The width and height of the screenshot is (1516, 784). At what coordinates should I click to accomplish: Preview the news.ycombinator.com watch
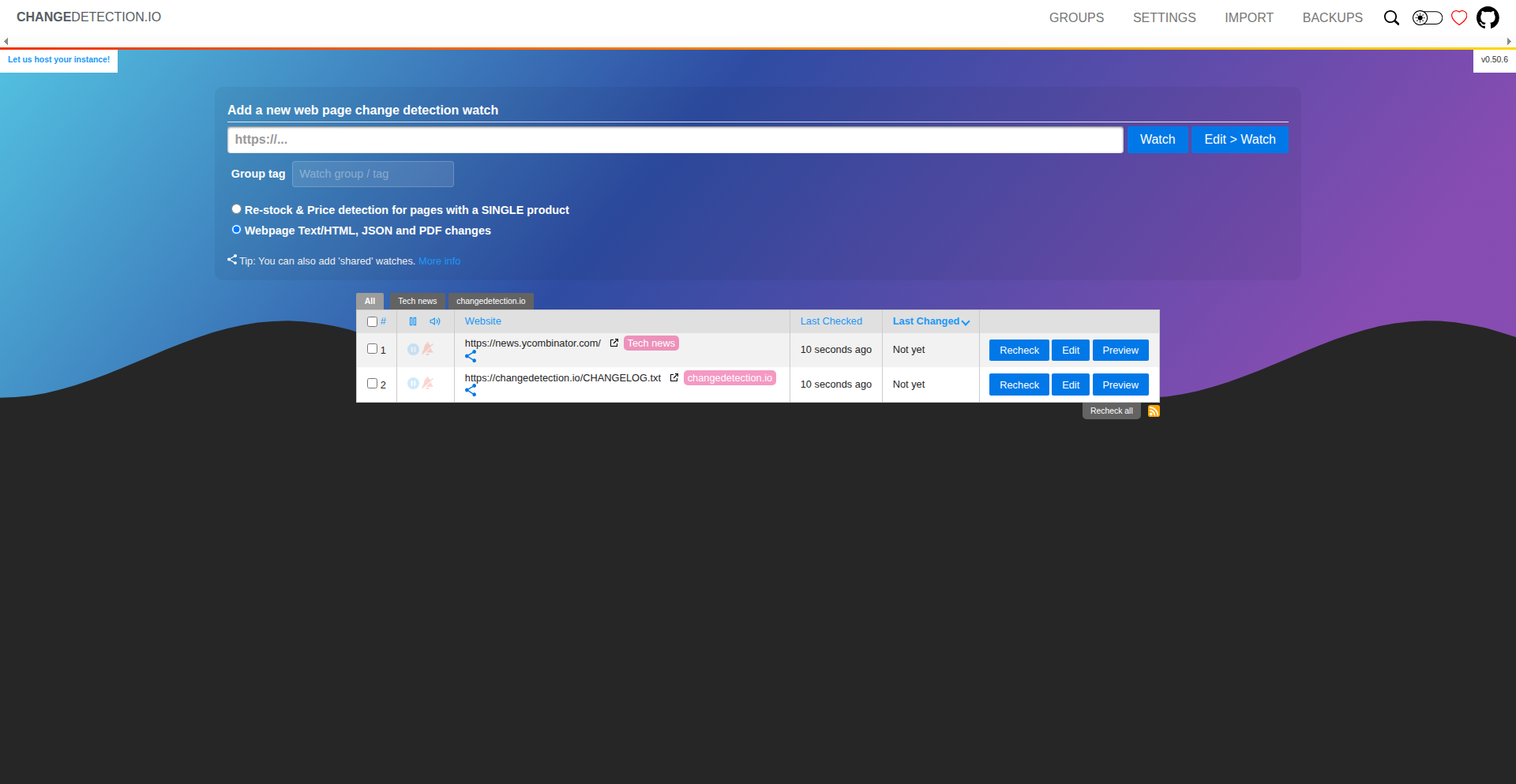tap(1120, 350)
